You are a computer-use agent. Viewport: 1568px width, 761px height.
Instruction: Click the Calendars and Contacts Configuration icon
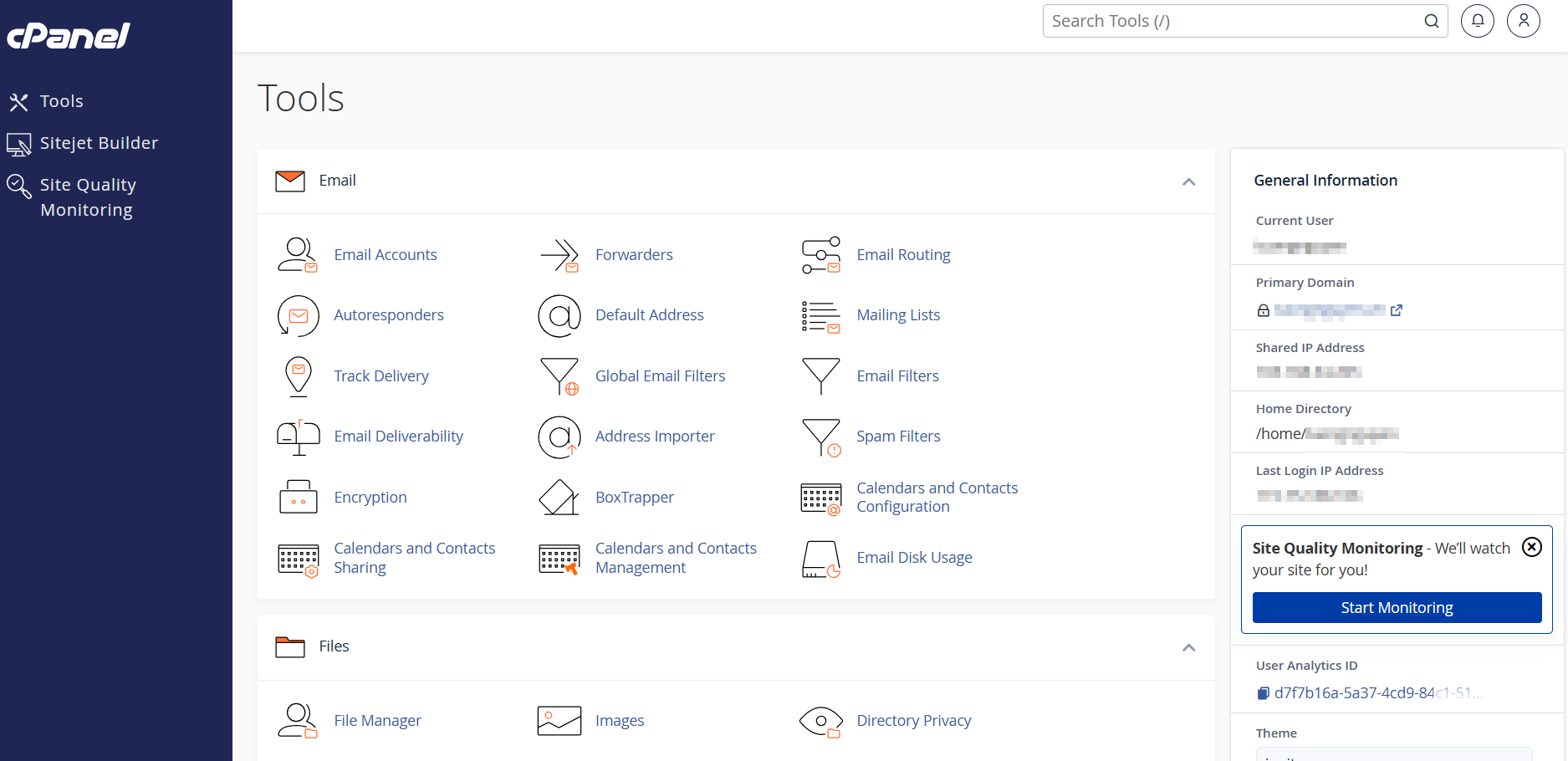[821, 498]
